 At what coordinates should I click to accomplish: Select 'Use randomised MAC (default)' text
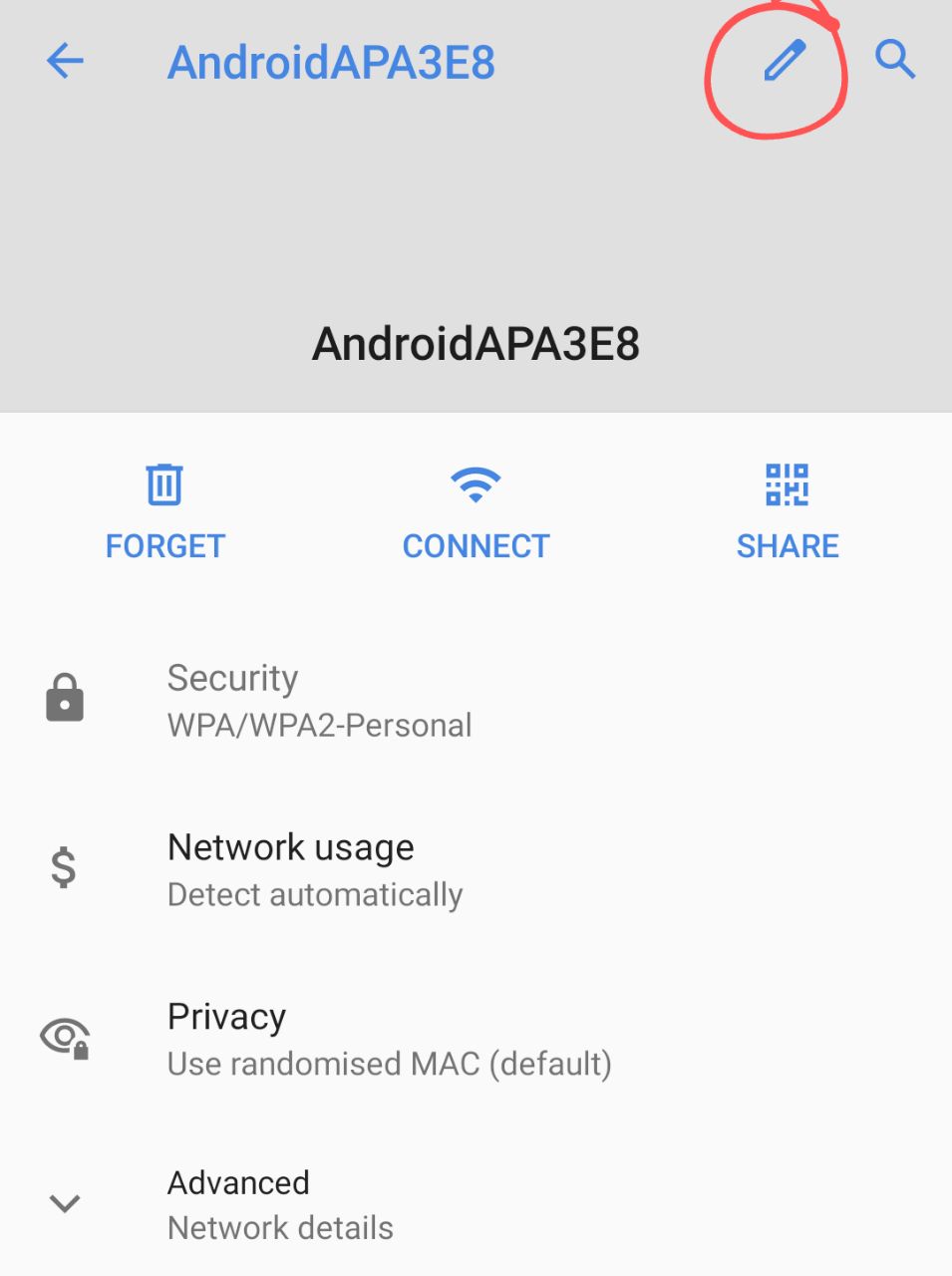click(x=389, y=1064)
